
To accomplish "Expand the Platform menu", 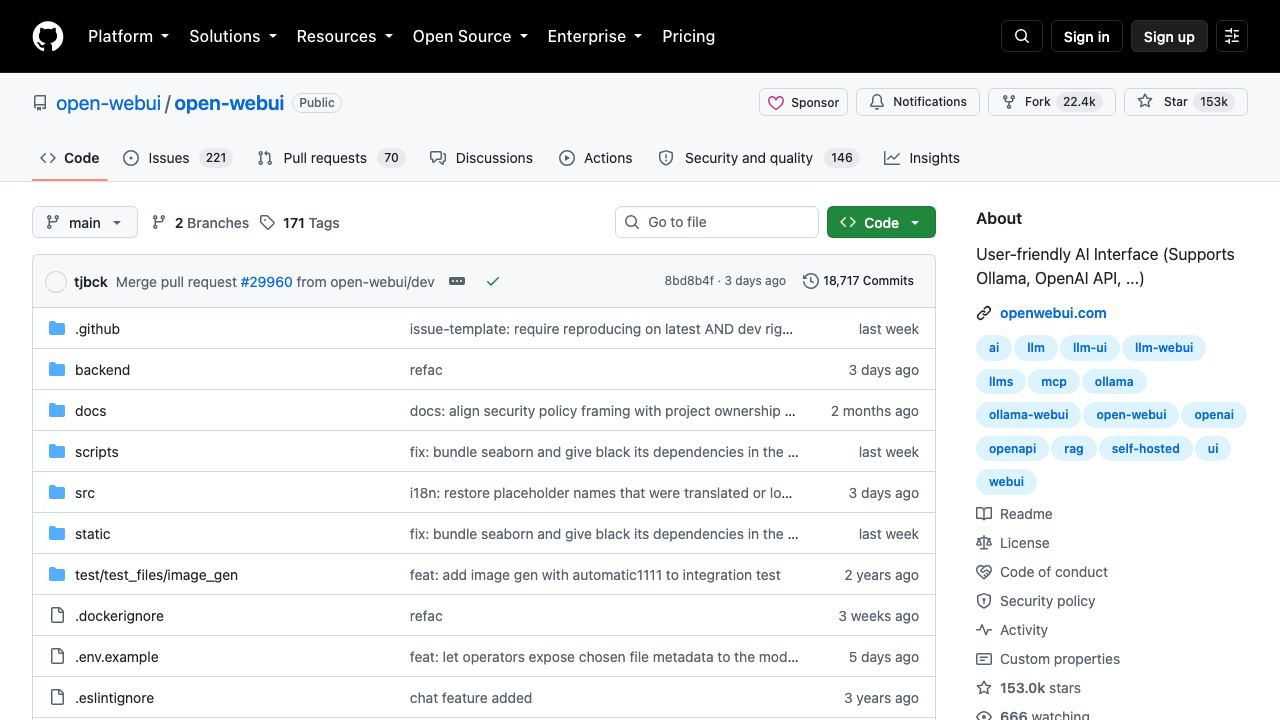I will (x=128, y=36).
